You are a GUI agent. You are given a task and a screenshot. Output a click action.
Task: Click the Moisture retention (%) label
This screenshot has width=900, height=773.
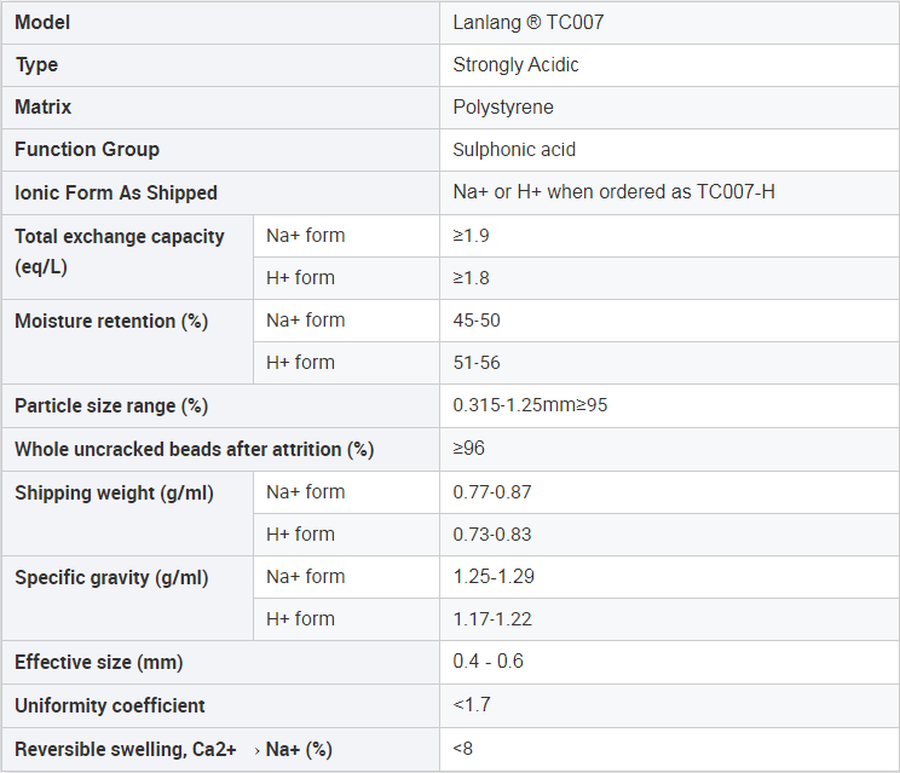click(x=111, y=321)
